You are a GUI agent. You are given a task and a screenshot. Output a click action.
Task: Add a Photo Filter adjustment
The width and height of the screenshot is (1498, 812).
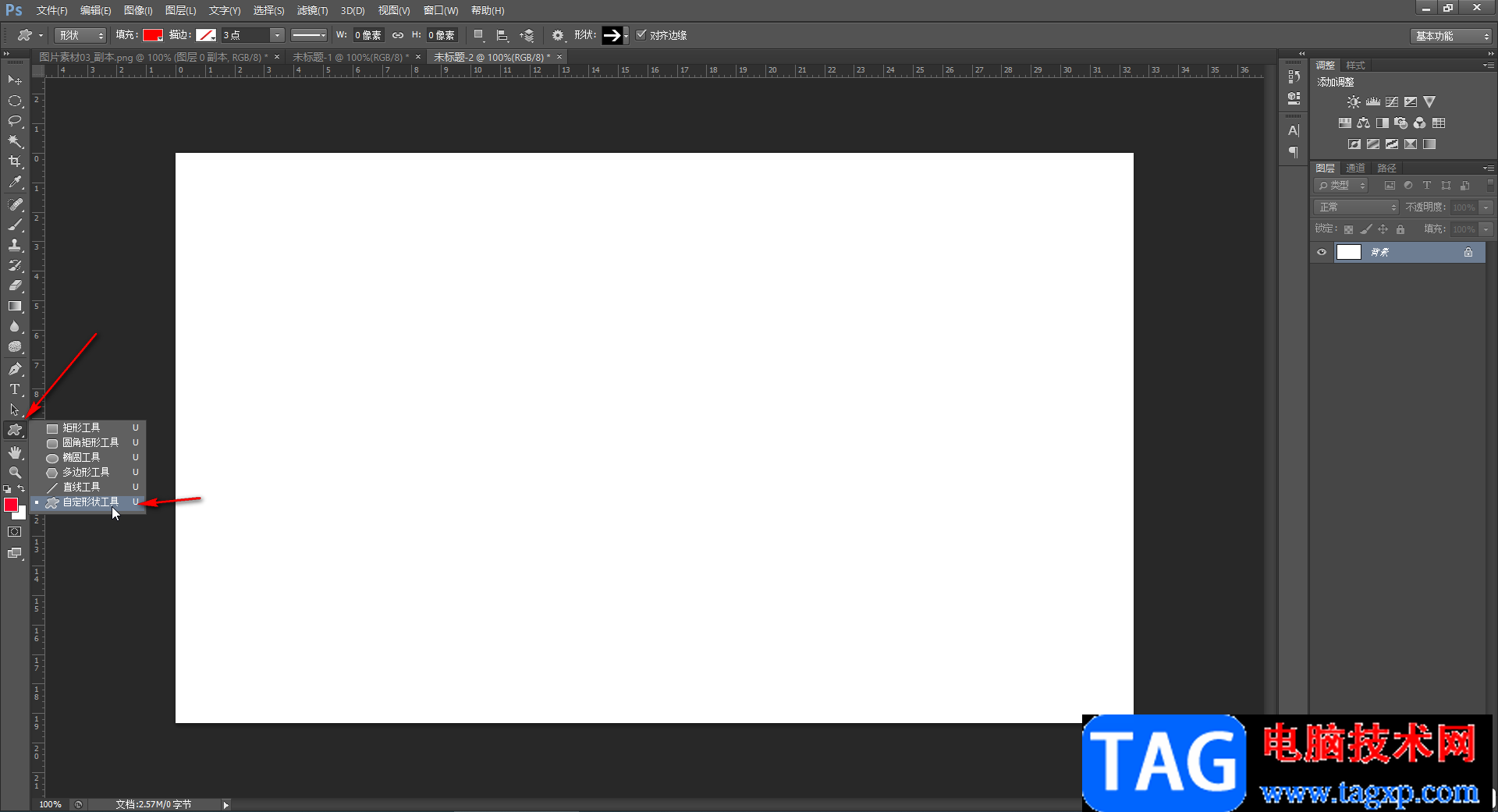click(x=1401, y=123)
